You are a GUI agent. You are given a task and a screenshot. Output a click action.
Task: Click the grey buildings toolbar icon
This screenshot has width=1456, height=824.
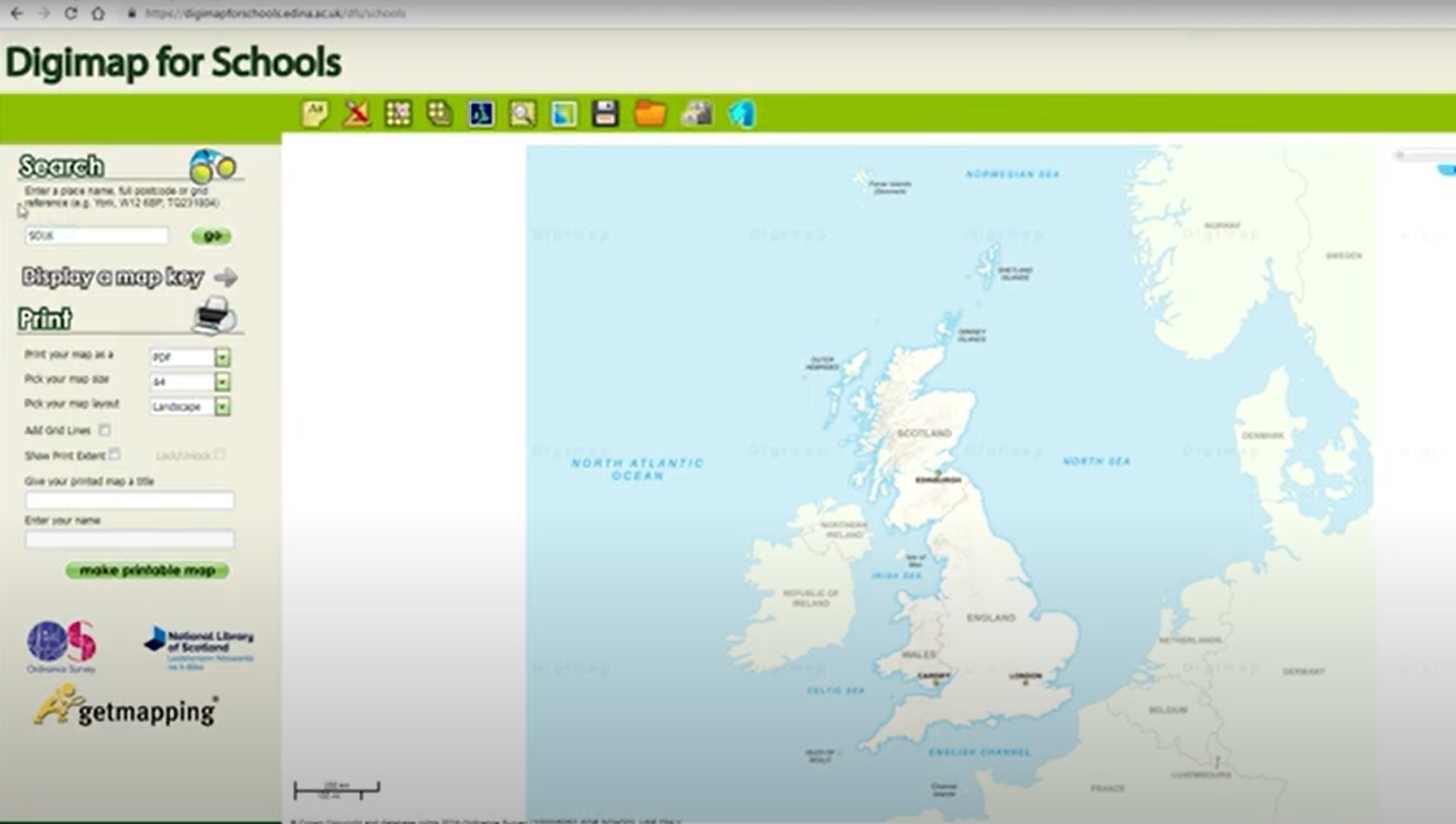coord(697,114)
